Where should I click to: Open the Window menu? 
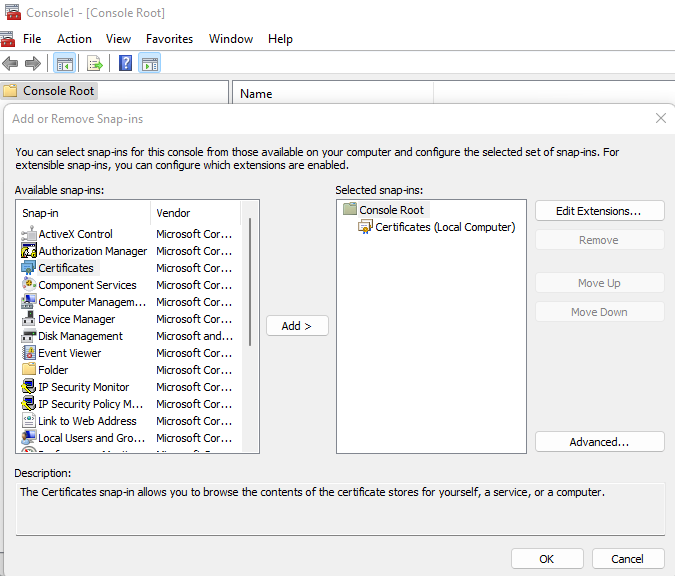pyautogui.click(x=231, y=39)
